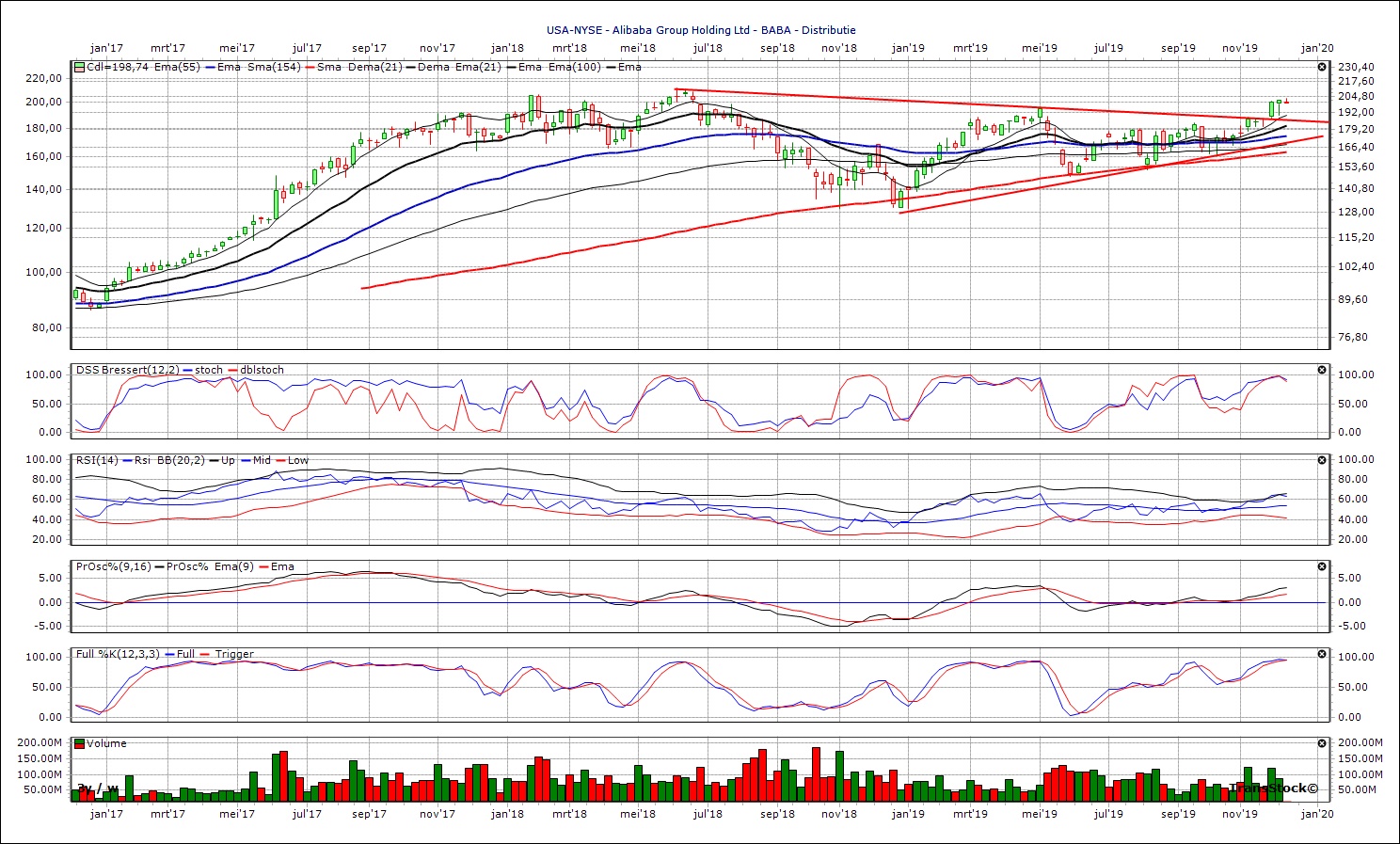Viewport: 1400px width, 844px height.
Task: Click the red Trigger legend entry
Action: (x=226, y=654)
